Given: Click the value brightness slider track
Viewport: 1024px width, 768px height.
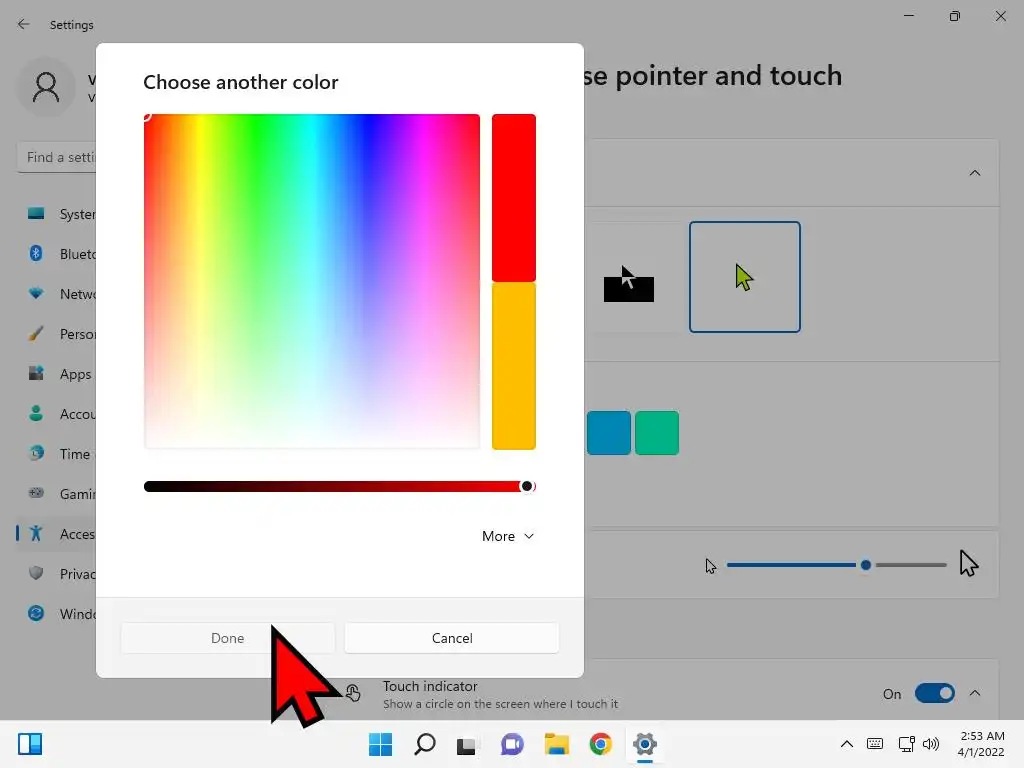Looking at the screenshot, I should (x=340, y=487).
